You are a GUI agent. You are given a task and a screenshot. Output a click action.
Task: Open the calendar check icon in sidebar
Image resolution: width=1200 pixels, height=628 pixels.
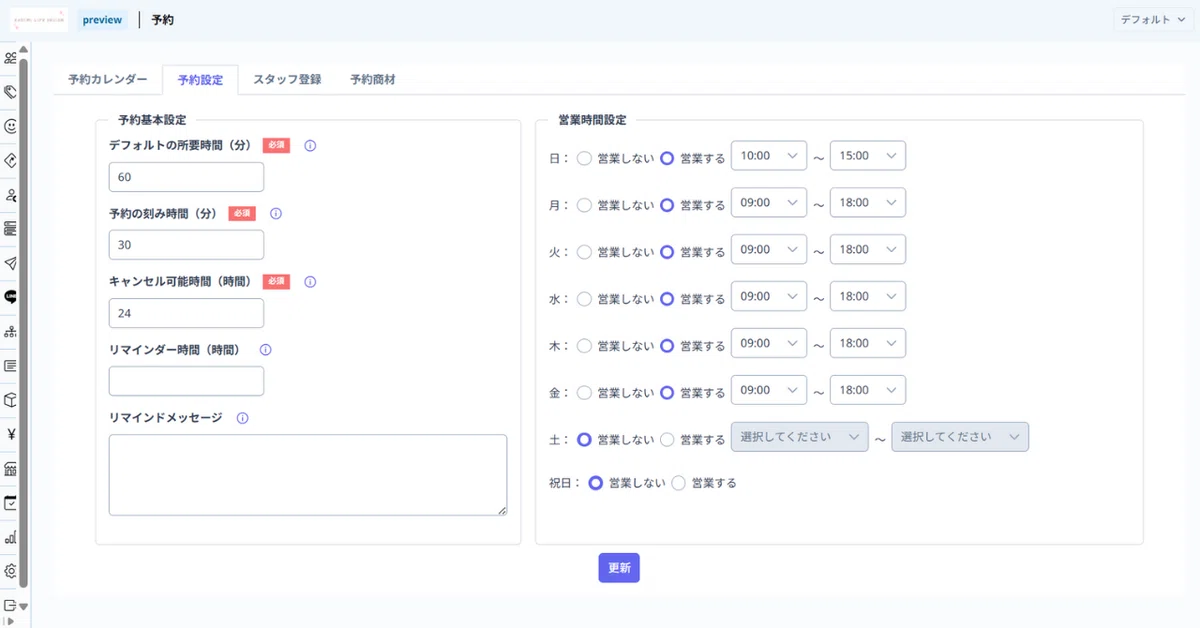point(10,503)
